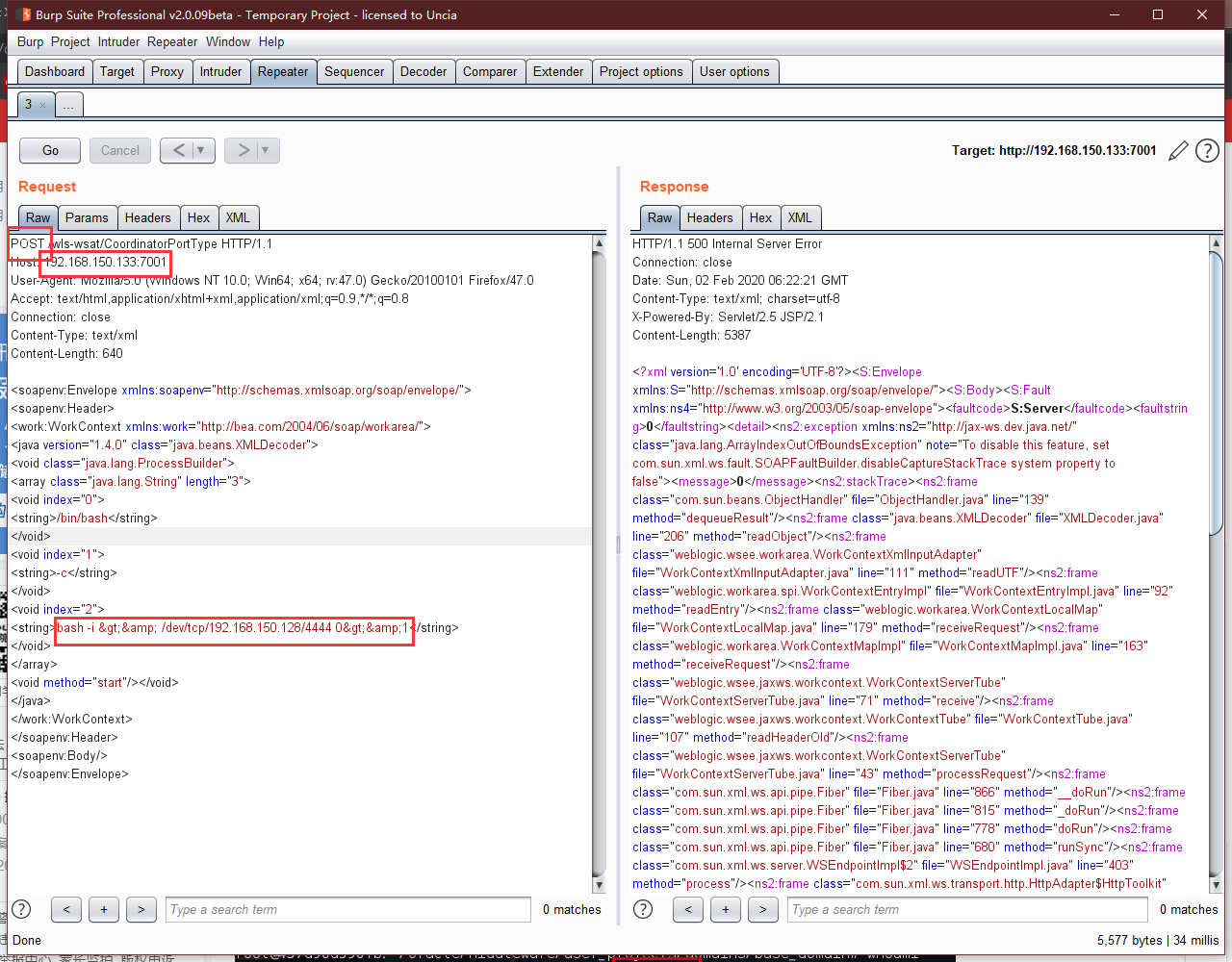Select the response Hex tab
1232x962 pixels.
tap(761, 217)
